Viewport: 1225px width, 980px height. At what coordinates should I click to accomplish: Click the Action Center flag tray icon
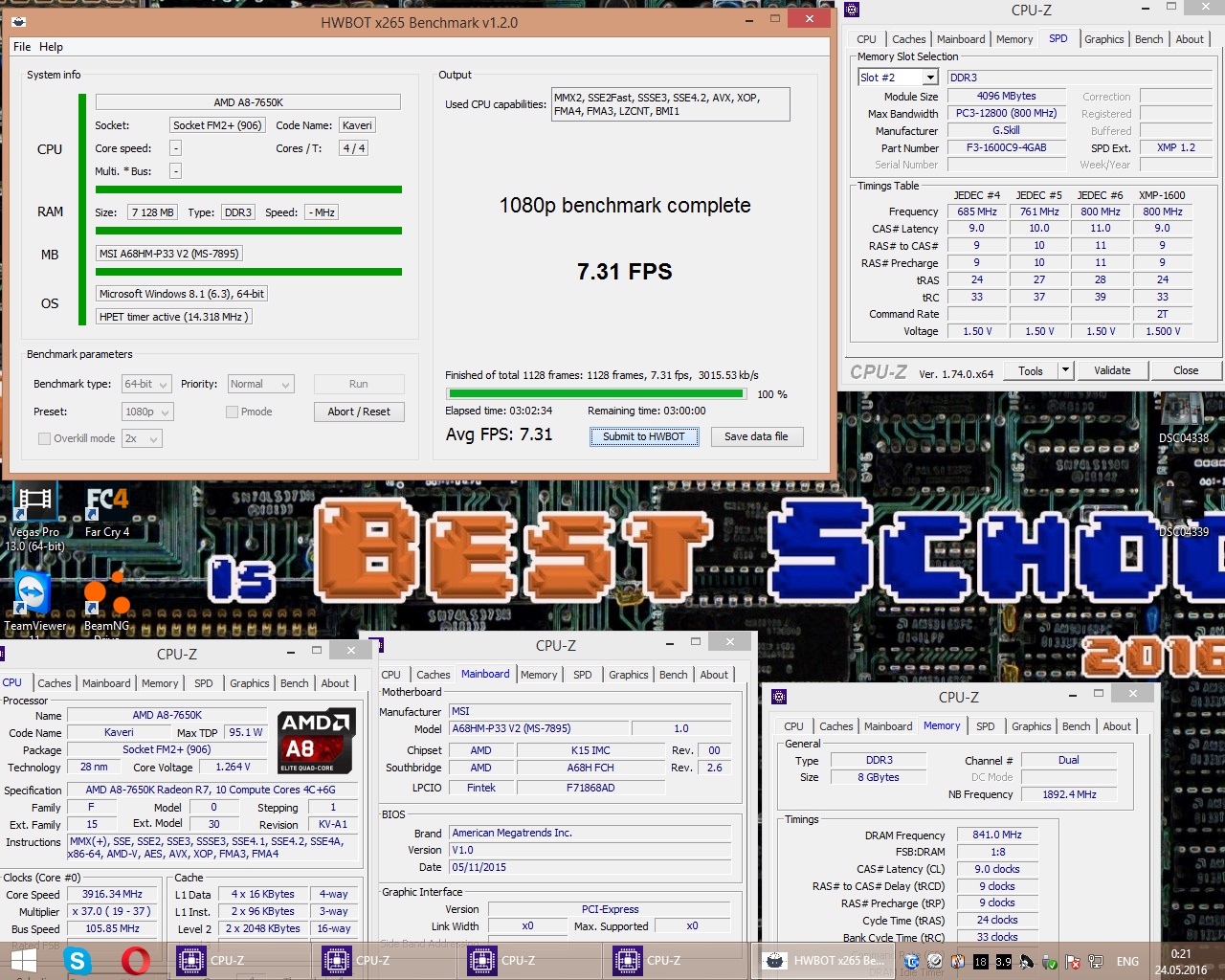(1073, 962)
